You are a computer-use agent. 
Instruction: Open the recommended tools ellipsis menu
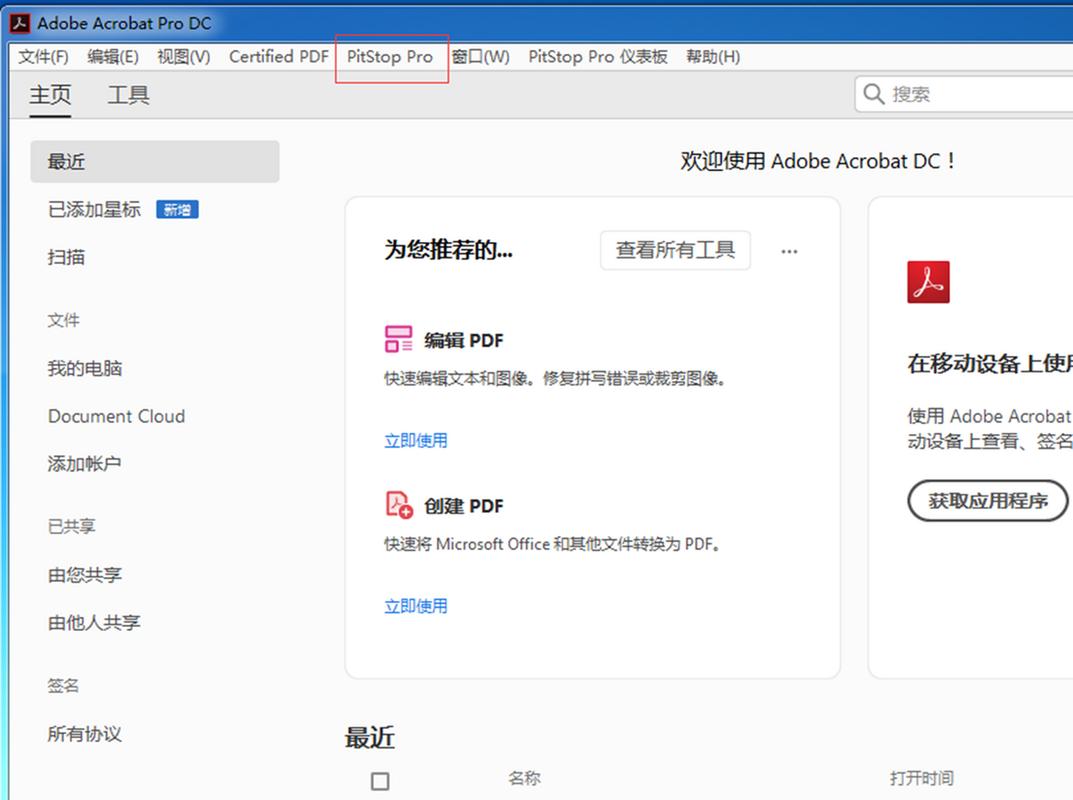pyautogui.click(x=789, y=251)
